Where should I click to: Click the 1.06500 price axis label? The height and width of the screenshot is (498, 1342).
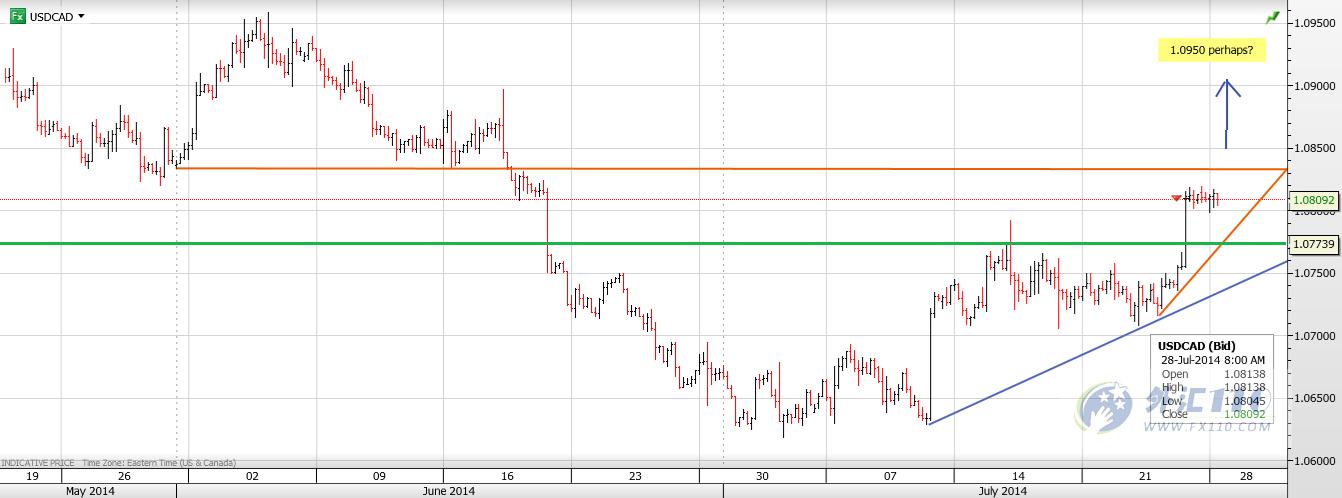[1314, 399]
